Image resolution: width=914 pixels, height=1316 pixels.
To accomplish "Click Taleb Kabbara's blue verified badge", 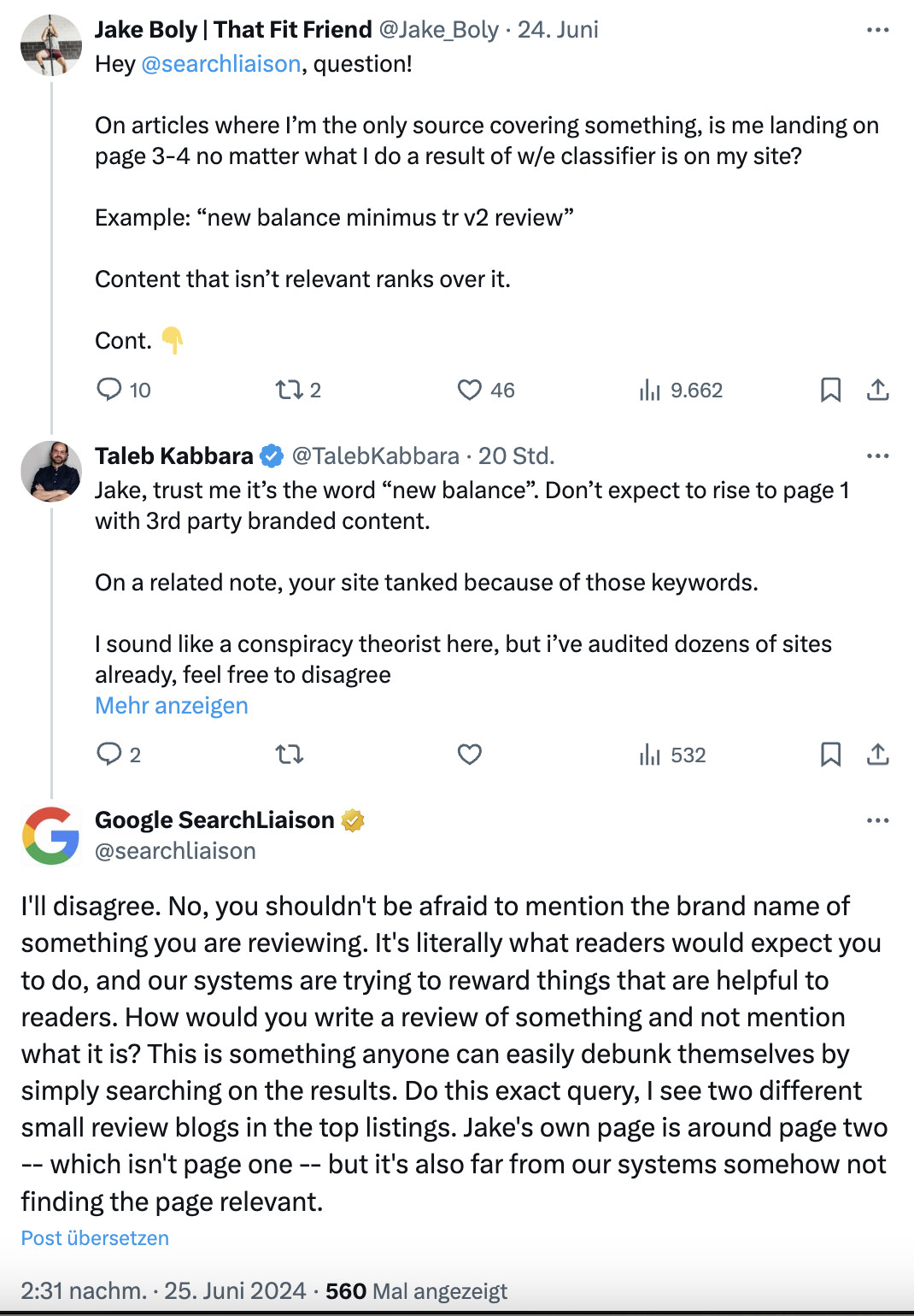I will [x=270, y=455].
